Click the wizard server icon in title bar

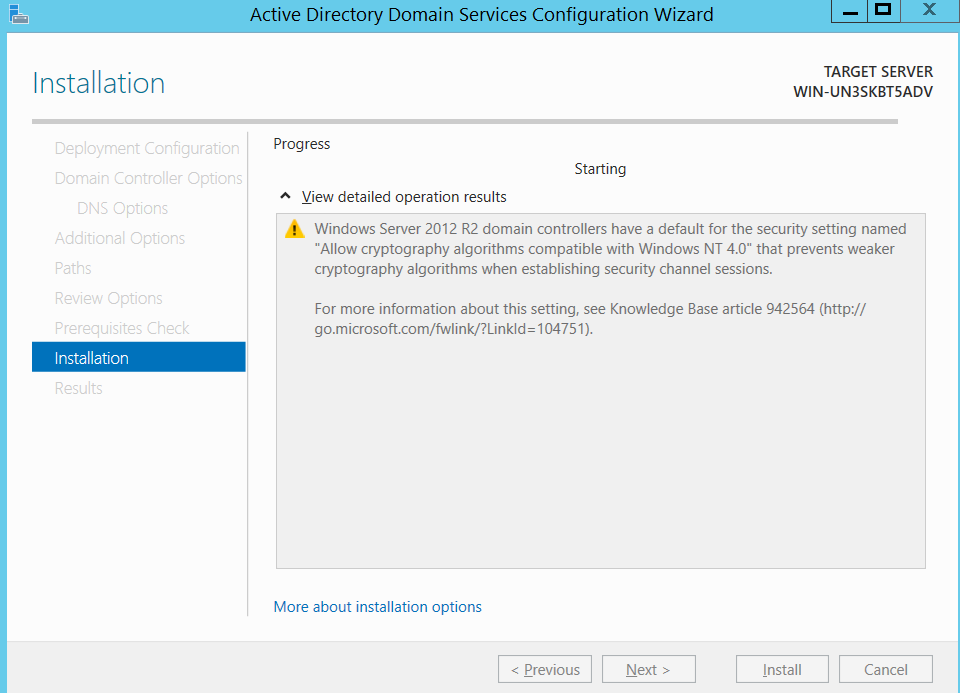pos(18,14)
